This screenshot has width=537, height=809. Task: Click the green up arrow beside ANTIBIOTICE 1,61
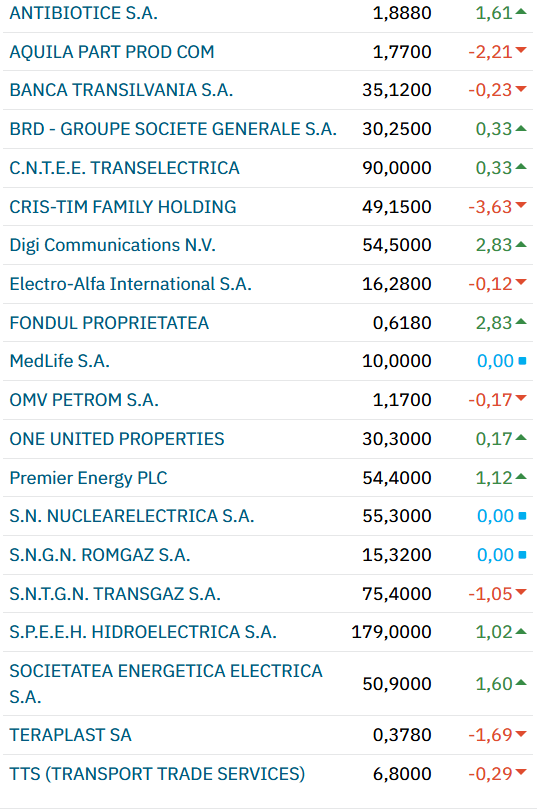coord(521,11)
